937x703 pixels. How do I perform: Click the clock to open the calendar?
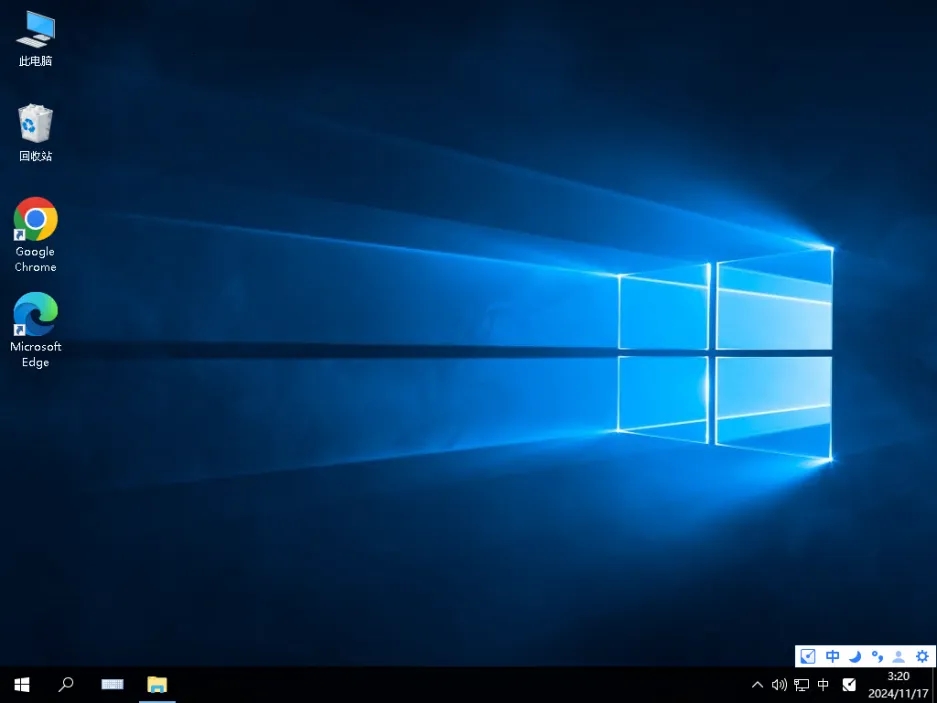tap(897, 684)
